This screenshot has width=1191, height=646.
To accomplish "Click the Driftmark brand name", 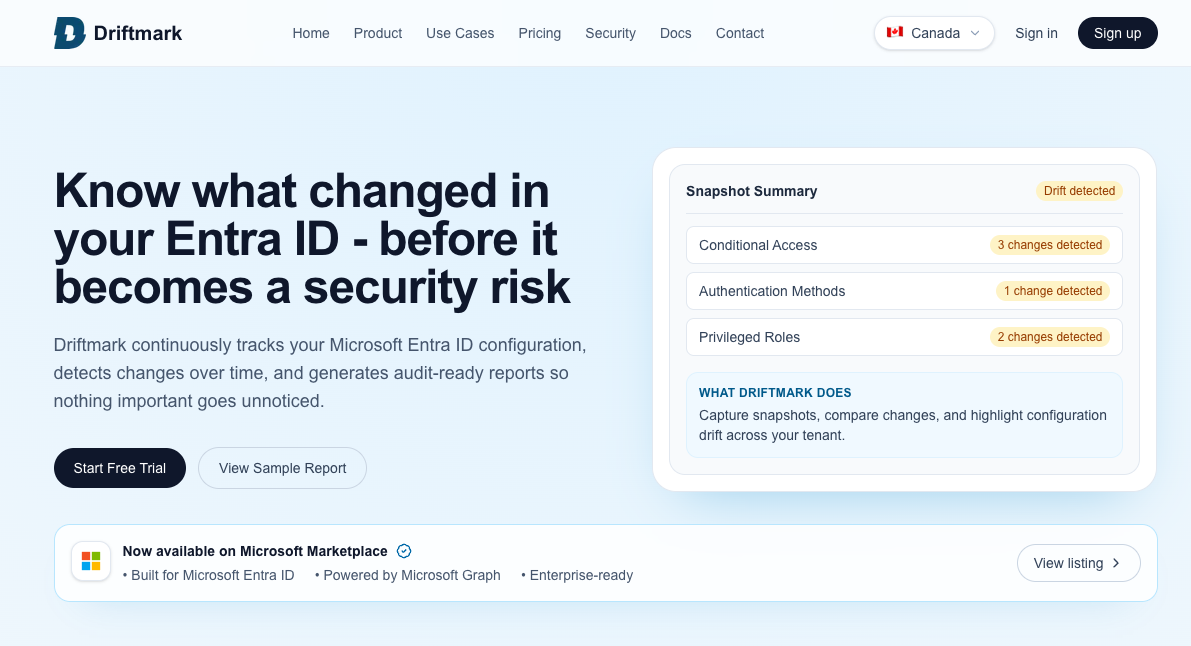I will [137, 33].
